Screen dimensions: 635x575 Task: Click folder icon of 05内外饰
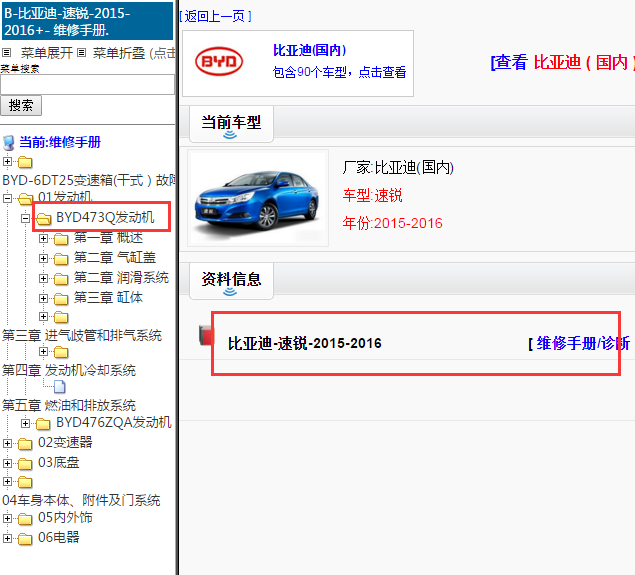pos(25,519)
